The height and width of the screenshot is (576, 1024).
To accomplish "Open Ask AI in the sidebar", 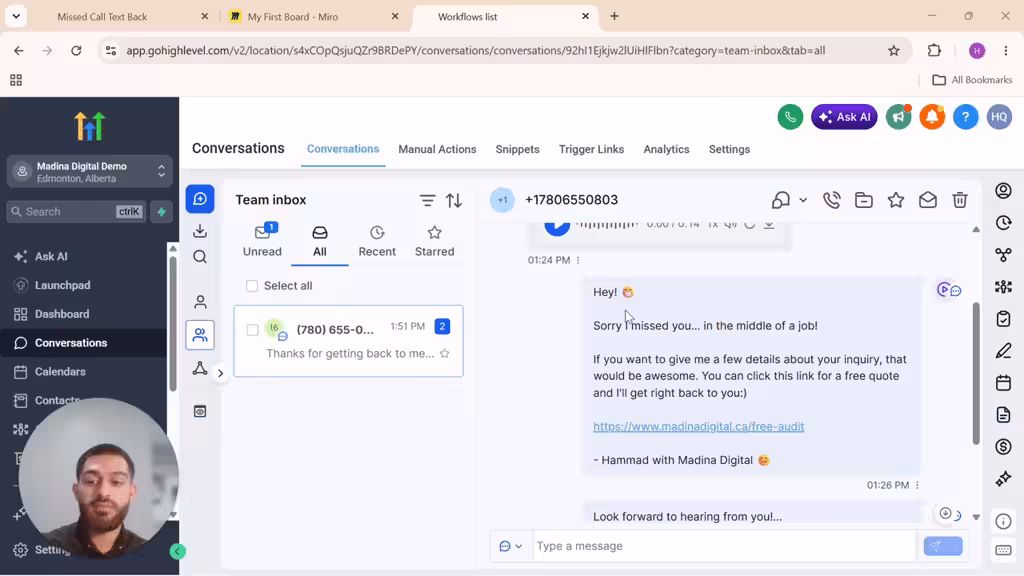I will coord(51,257).
